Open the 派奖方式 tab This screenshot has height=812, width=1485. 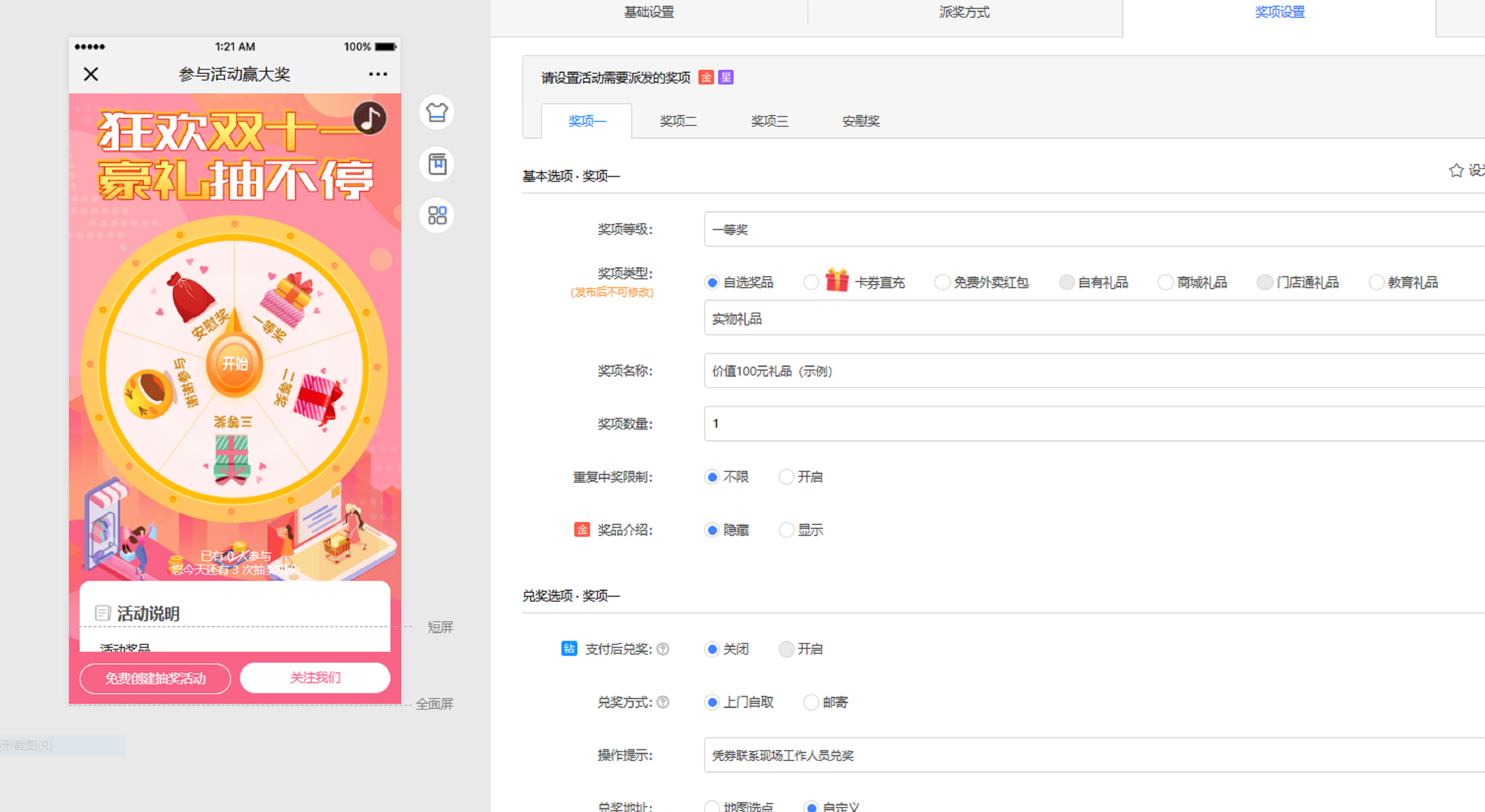click(x=964, y=12)
